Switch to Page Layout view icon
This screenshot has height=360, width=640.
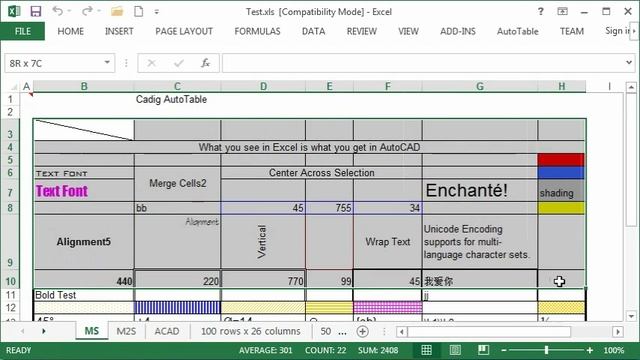click(455, 350)
